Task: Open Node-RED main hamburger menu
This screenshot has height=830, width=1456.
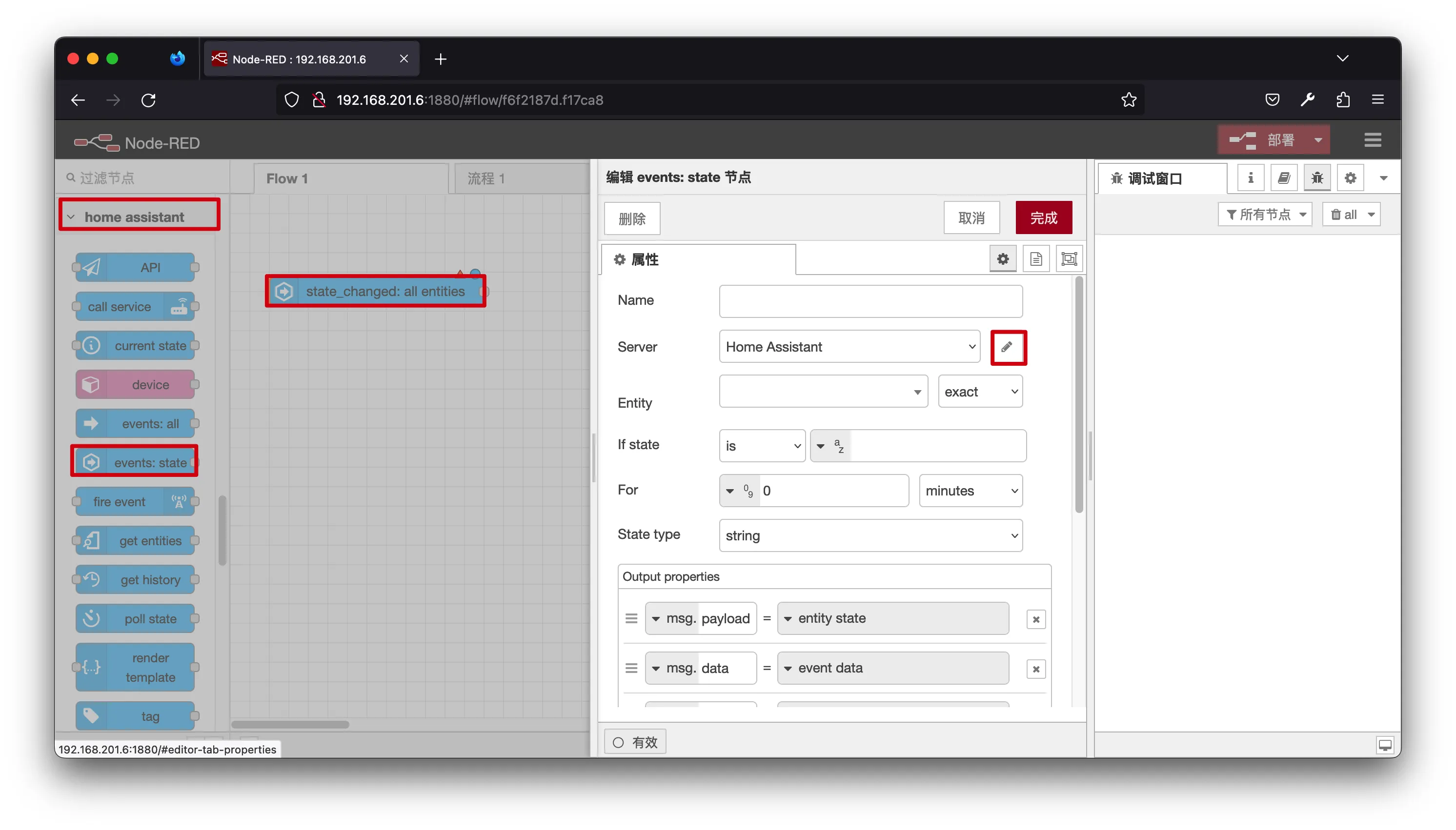Action: click(x=1372, y=139)
